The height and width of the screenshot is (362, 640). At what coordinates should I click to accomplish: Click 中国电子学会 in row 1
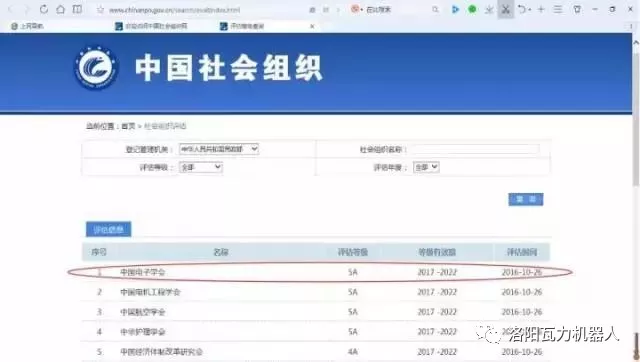pos(142,272)
